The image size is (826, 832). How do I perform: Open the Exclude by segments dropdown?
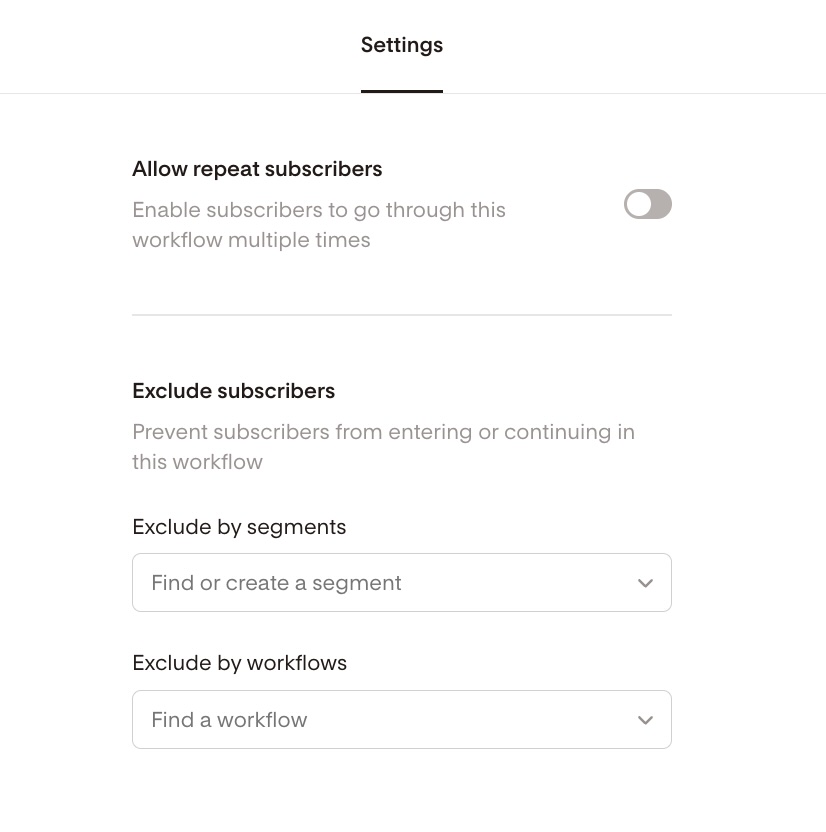point(401,583)
